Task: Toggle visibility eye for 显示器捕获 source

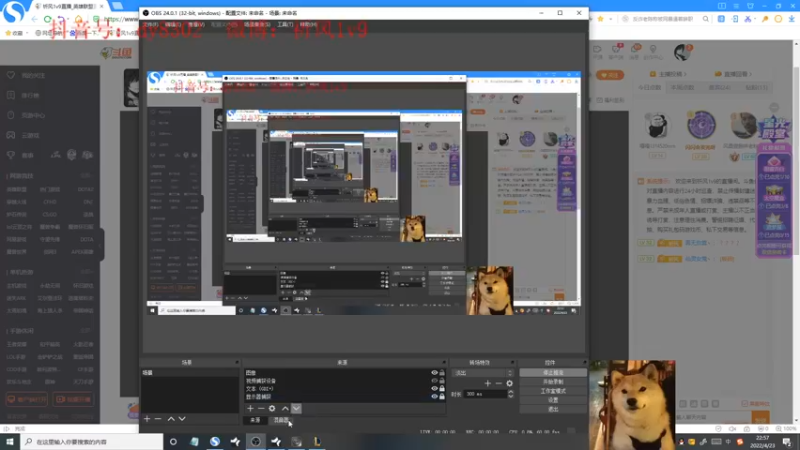Action: [434, 396]
